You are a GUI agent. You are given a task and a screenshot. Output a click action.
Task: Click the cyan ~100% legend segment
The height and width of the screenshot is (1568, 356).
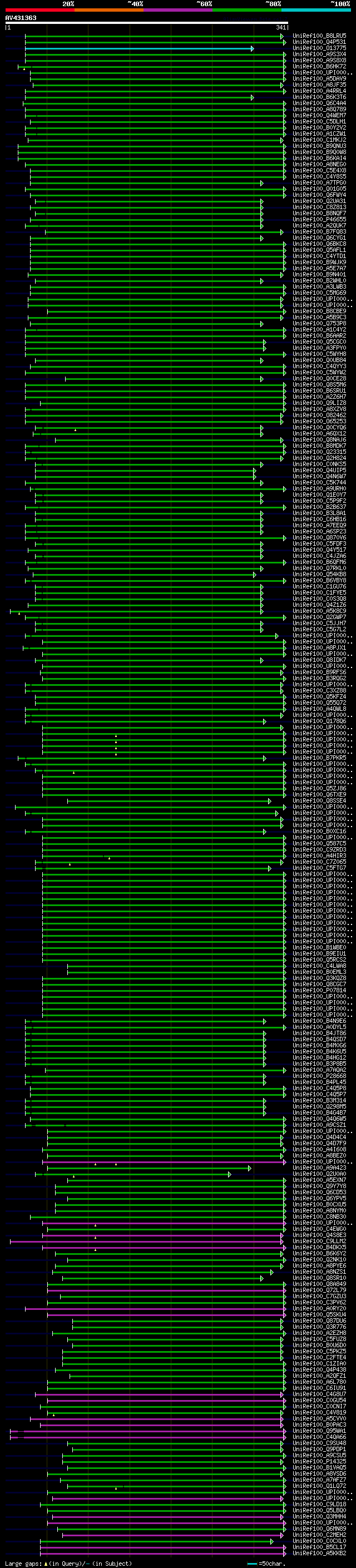(x=316, y=10)
